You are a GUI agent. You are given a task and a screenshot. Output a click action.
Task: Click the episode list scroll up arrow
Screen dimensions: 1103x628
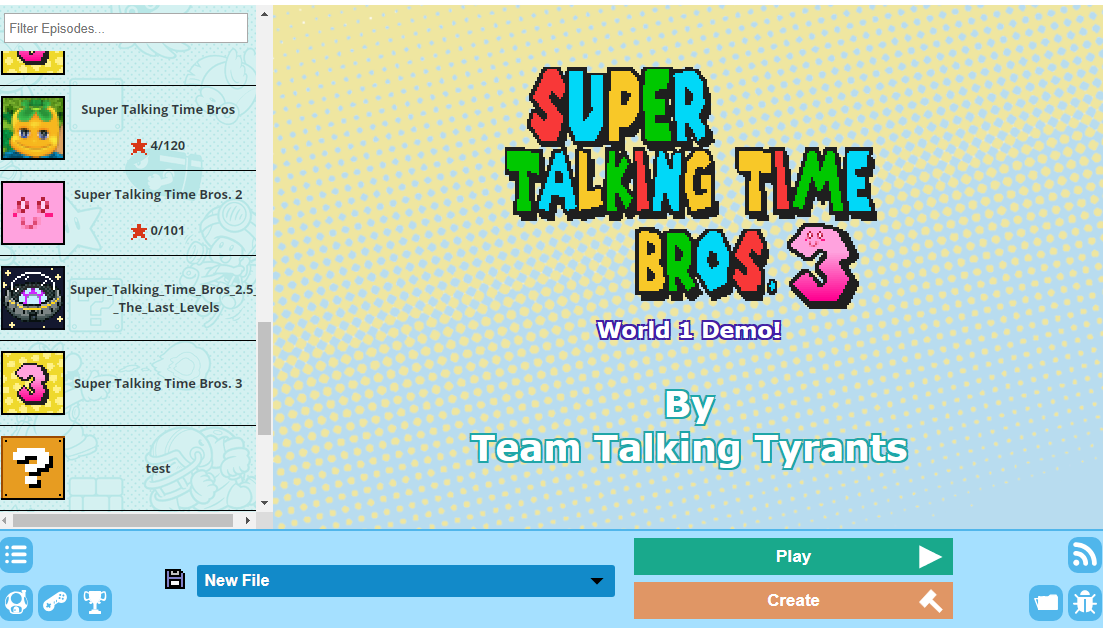pos(264,13)
